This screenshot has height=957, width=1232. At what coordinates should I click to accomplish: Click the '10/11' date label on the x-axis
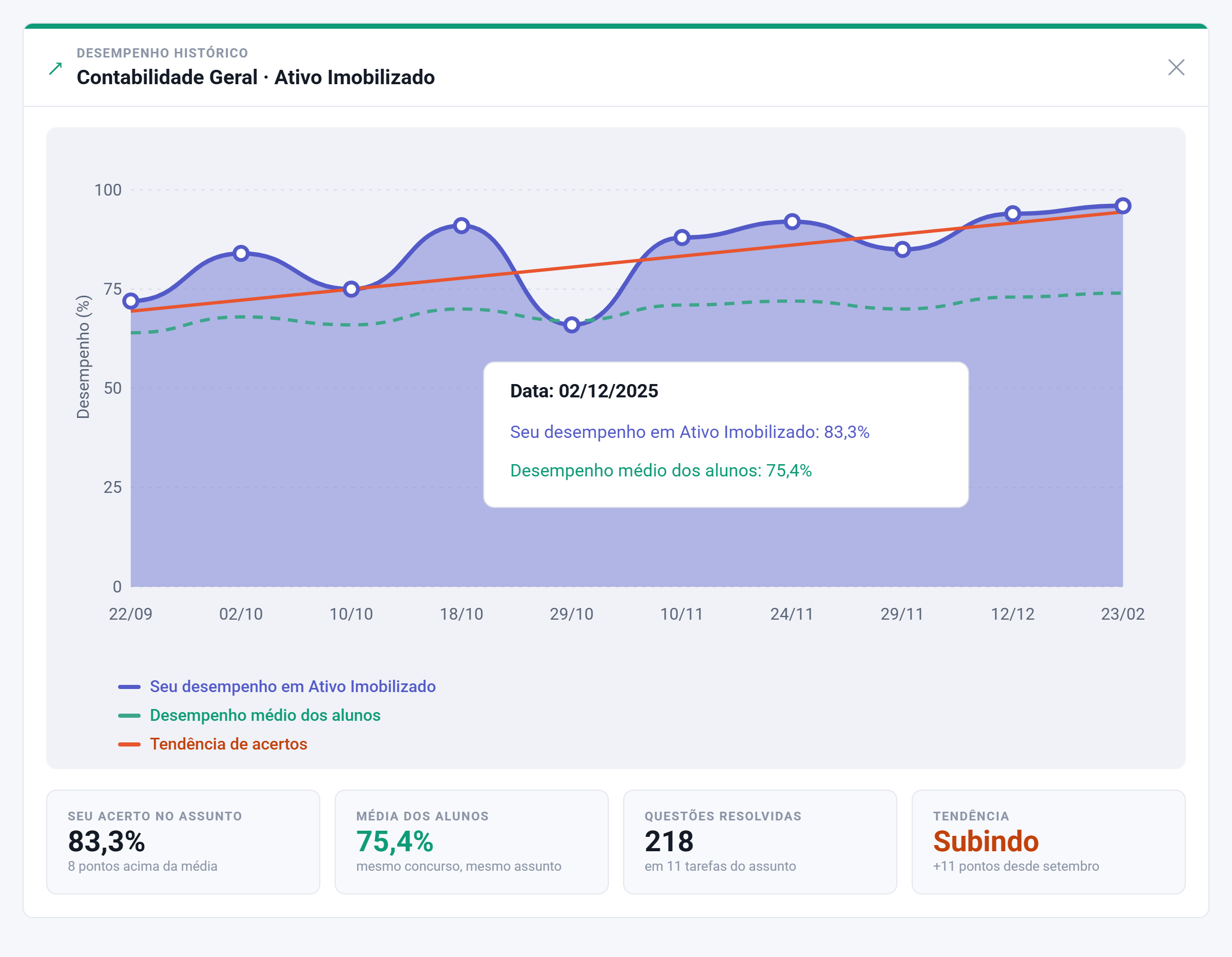(682, 614)
